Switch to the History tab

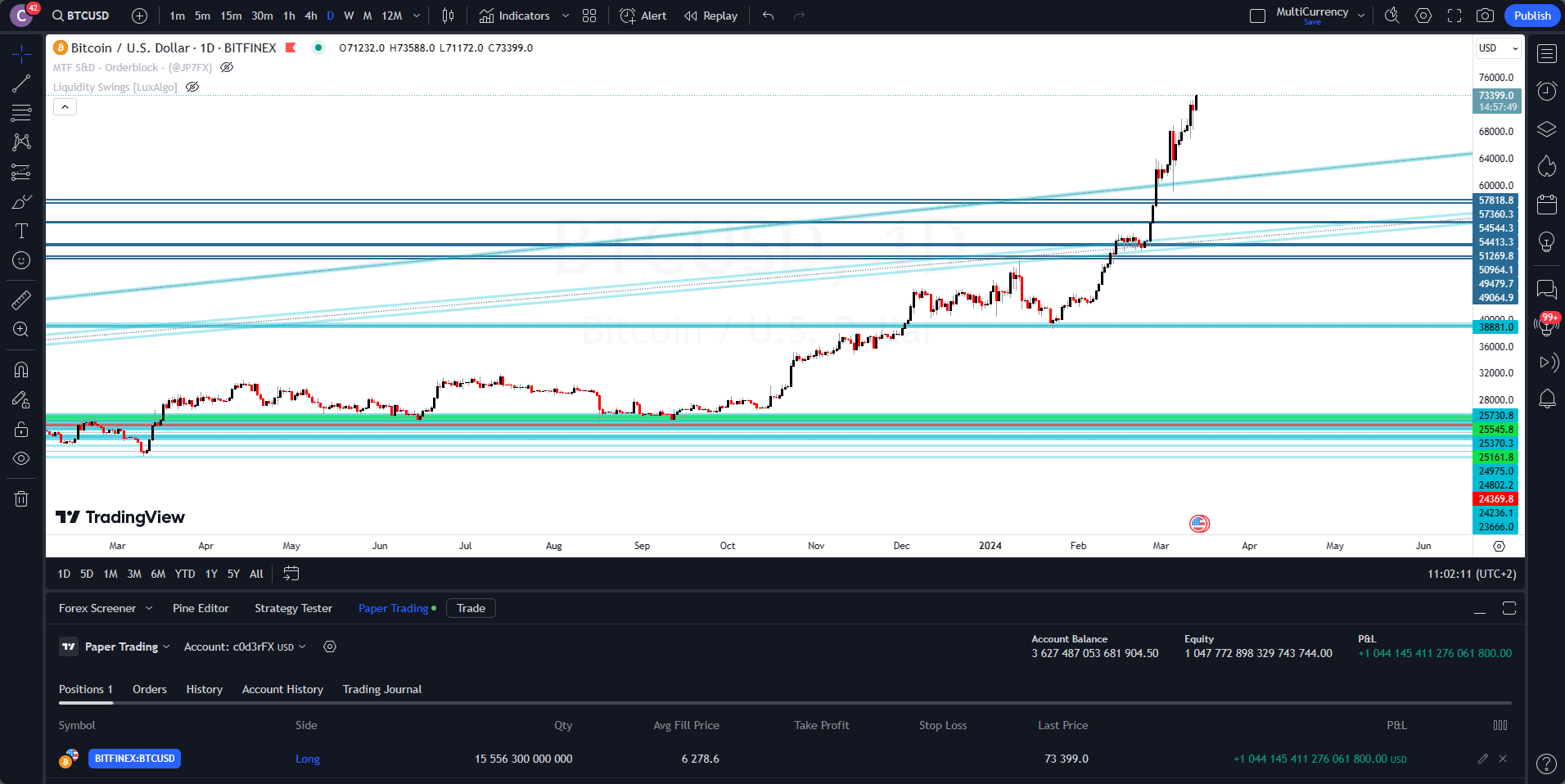click(204, 689)
